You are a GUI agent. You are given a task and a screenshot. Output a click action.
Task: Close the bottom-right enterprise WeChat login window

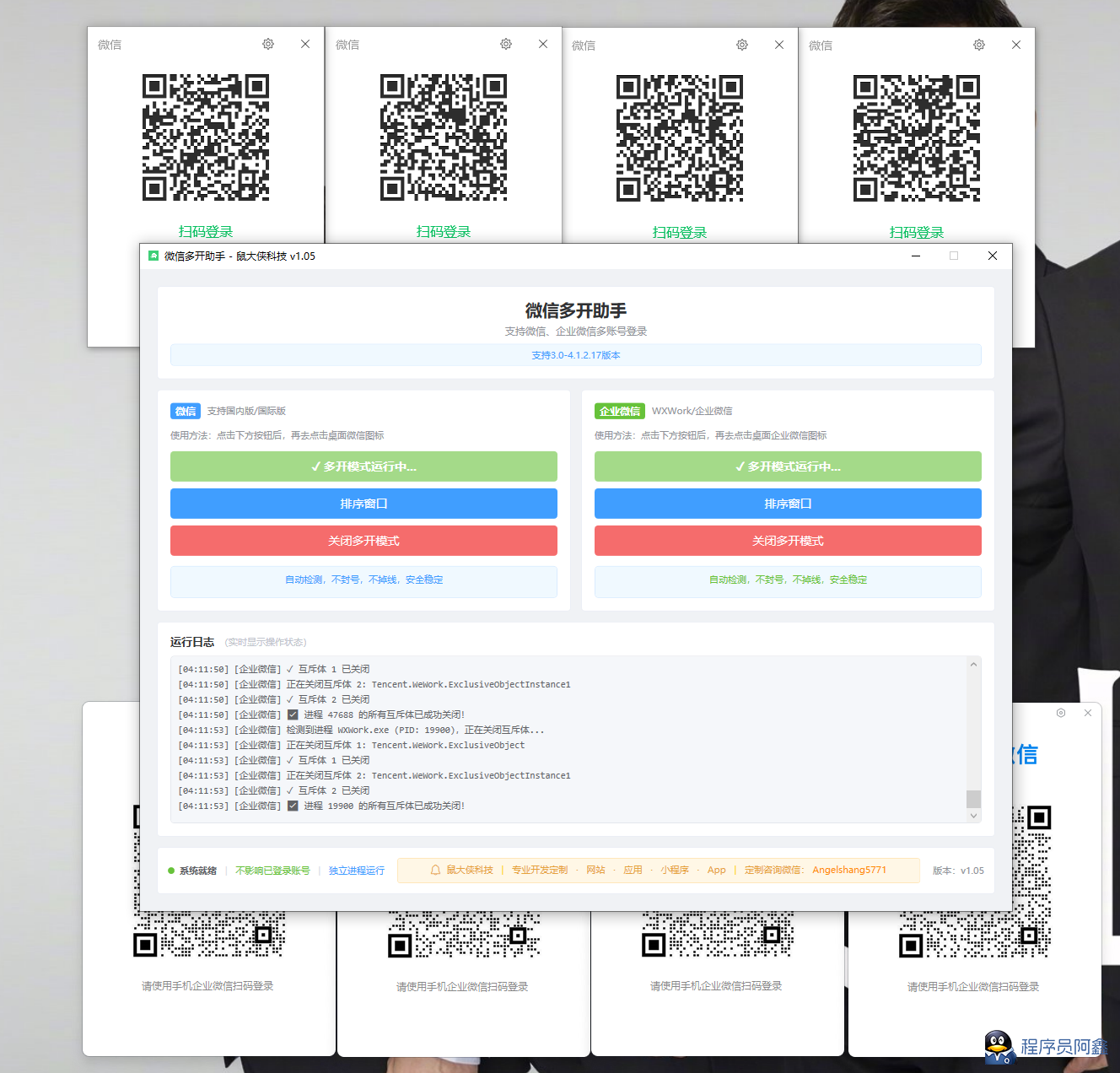(x=1088, y=713)
